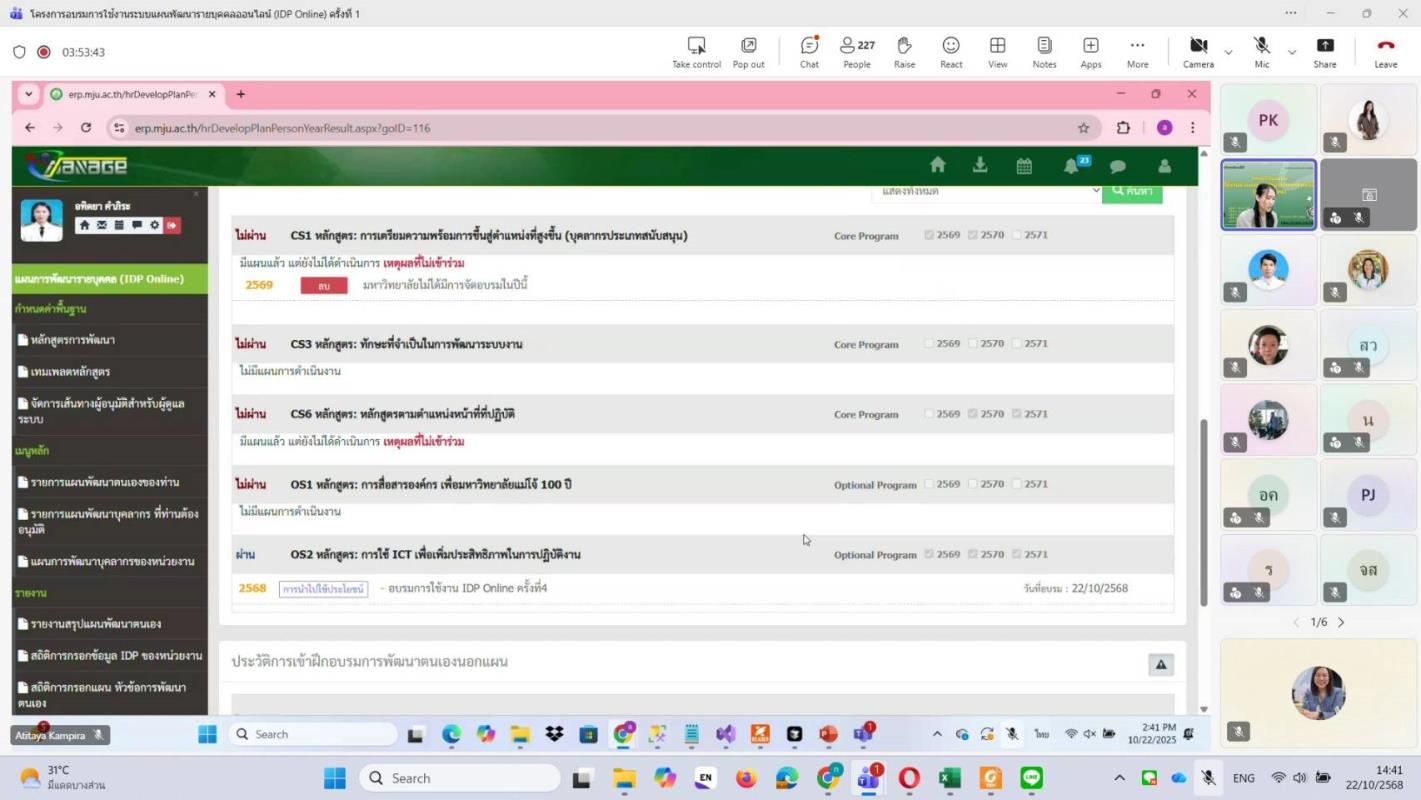Screen dimensions: 1421x800
Task: Open the React emoji menu
Action: tap(951, 52)
